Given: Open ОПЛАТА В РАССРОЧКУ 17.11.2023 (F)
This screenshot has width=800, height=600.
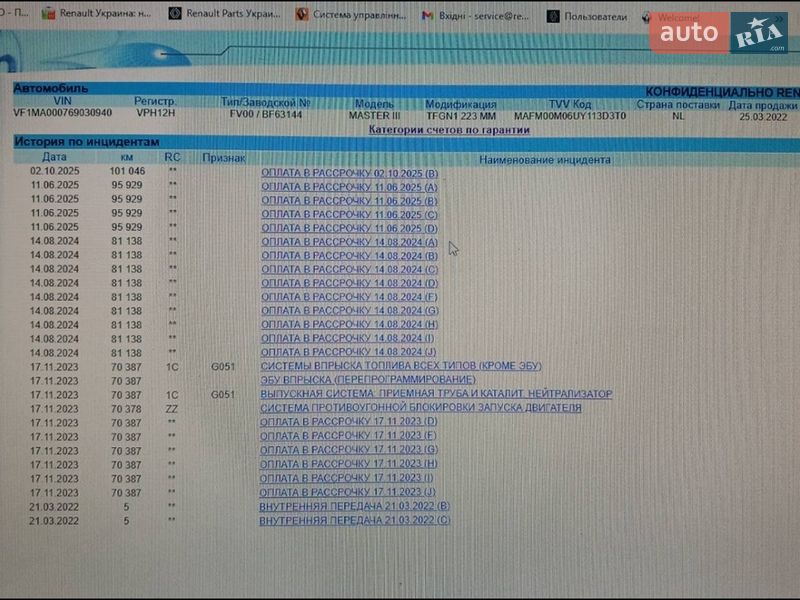Looking at the screenshot, I should click(348, 436).
